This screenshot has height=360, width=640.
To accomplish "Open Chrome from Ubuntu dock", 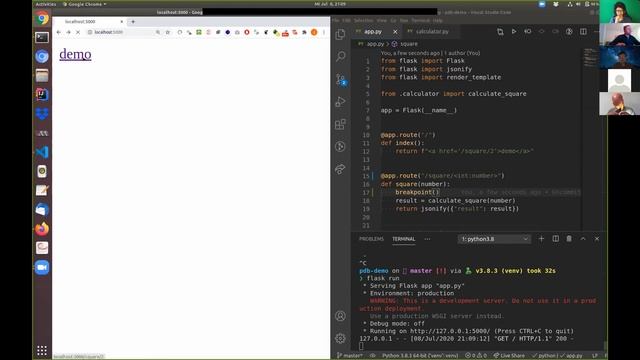I will 42,18.
